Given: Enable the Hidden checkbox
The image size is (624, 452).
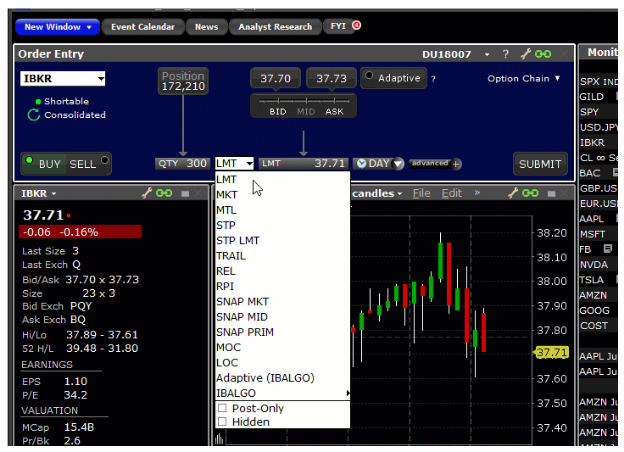Looking at the screenshot, I should pos(222,421).
